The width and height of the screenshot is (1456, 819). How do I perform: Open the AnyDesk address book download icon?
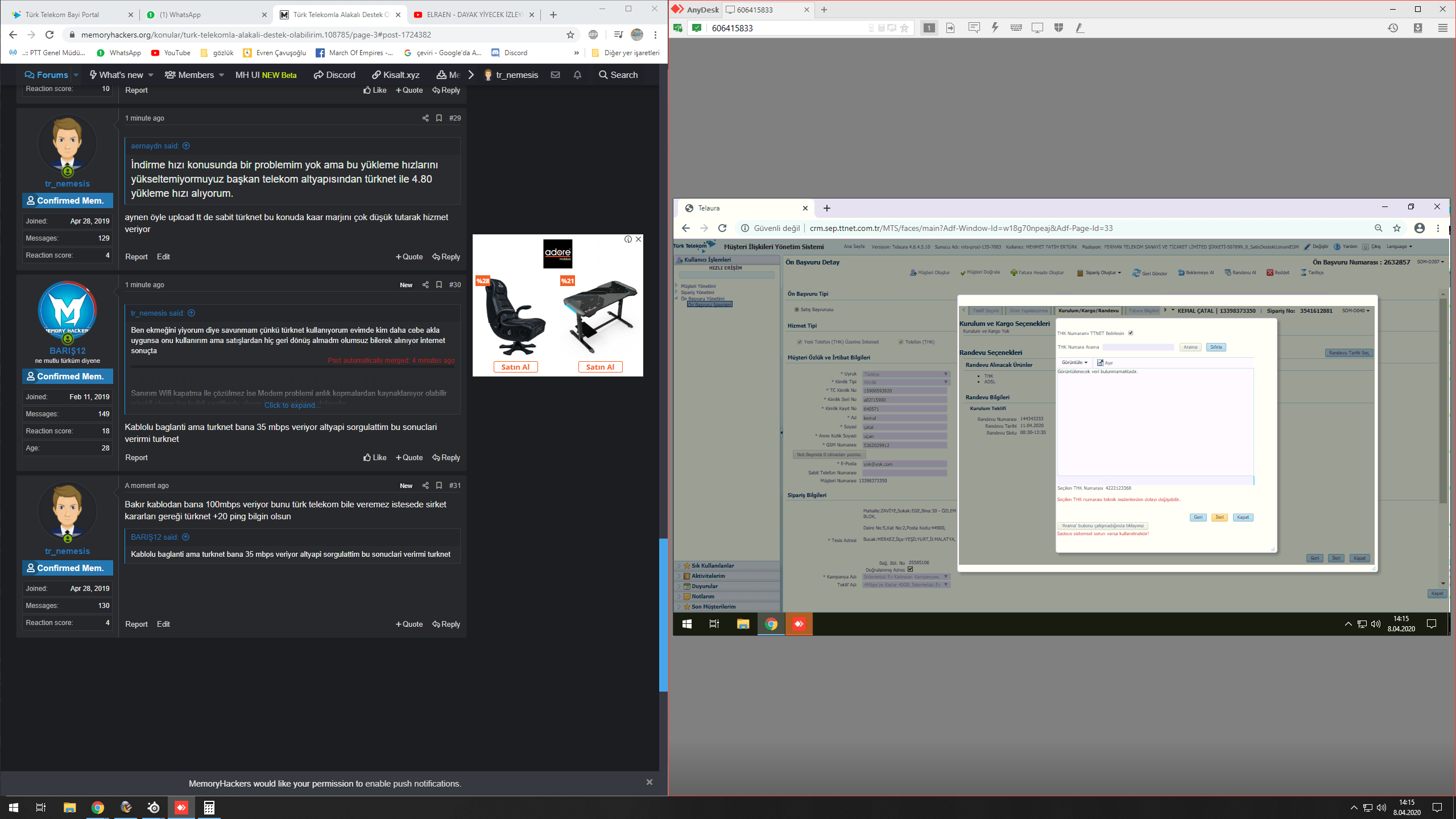[1418, 28]
